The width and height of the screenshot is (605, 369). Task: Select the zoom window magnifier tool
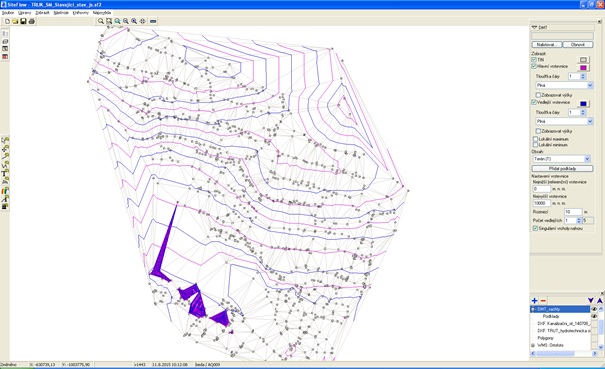click(109, 21)
